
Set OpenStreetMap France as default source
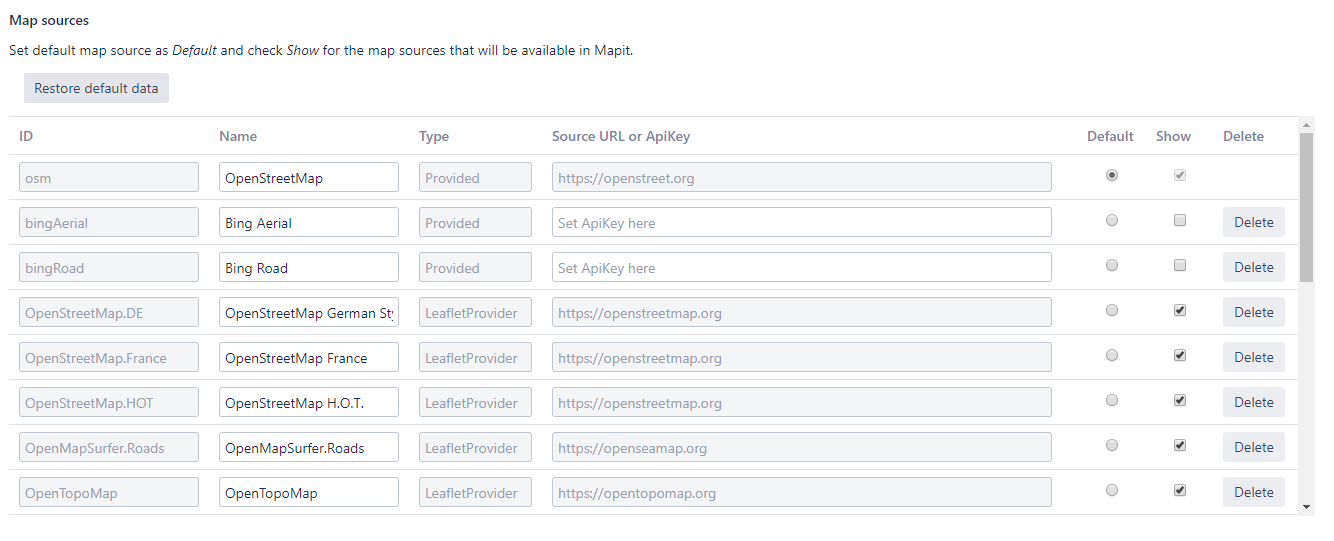point(1112,356)
